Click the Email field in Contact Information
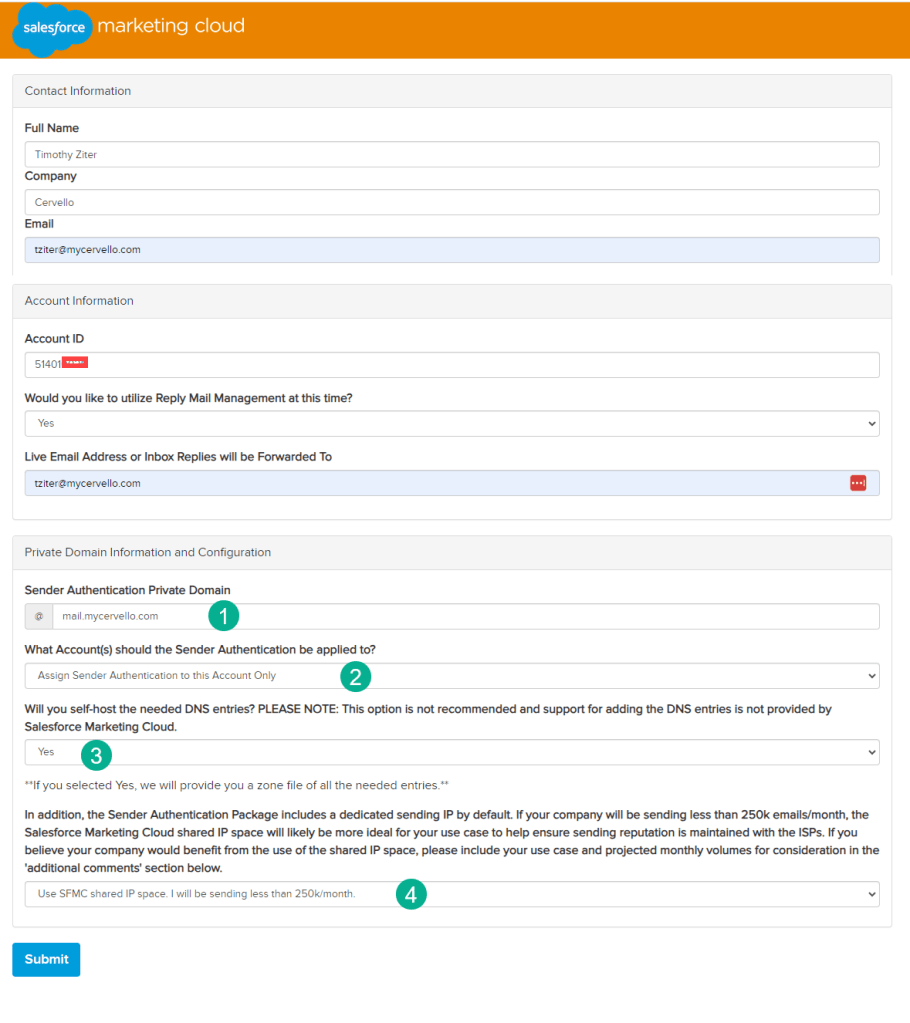Screen dimensions: 910x1023 [451, 250]
